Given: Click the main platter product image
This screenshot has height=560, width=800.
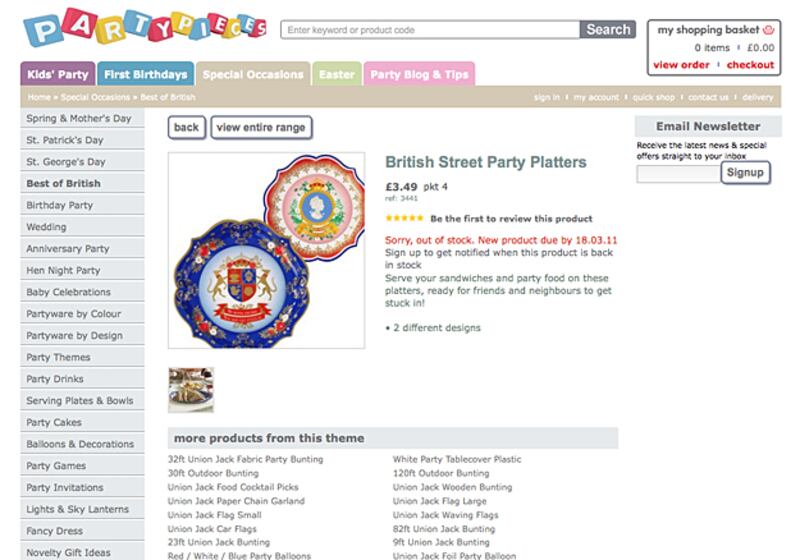Looking at the screenshot, I should tap(266, 250).
